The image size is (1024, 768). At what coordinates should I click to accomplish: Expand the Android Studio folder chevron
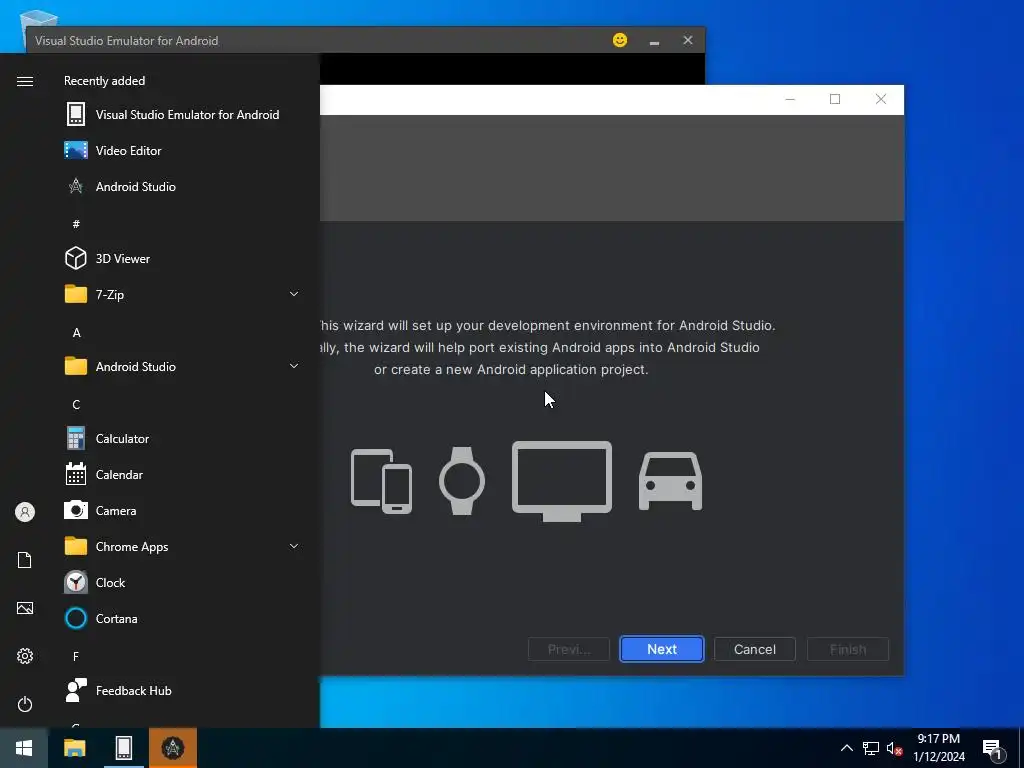[x=294, y=366]
